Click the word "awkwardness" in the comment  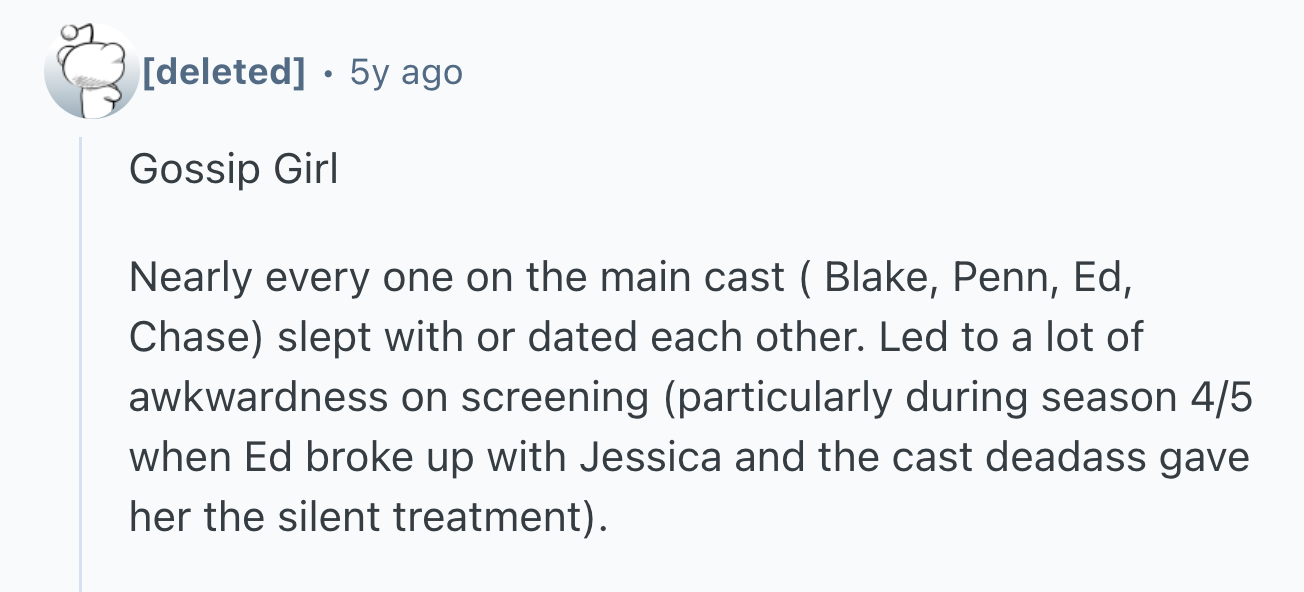pyautogui.click(x=258, y=398)
